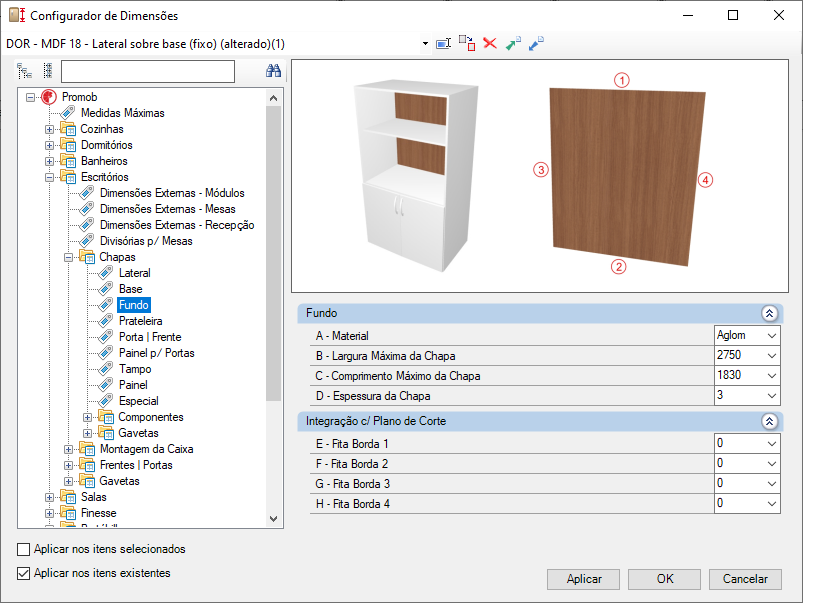Click the Especial tag icon
This screenshot has width=814, height=611.
(x=106, y=401)
